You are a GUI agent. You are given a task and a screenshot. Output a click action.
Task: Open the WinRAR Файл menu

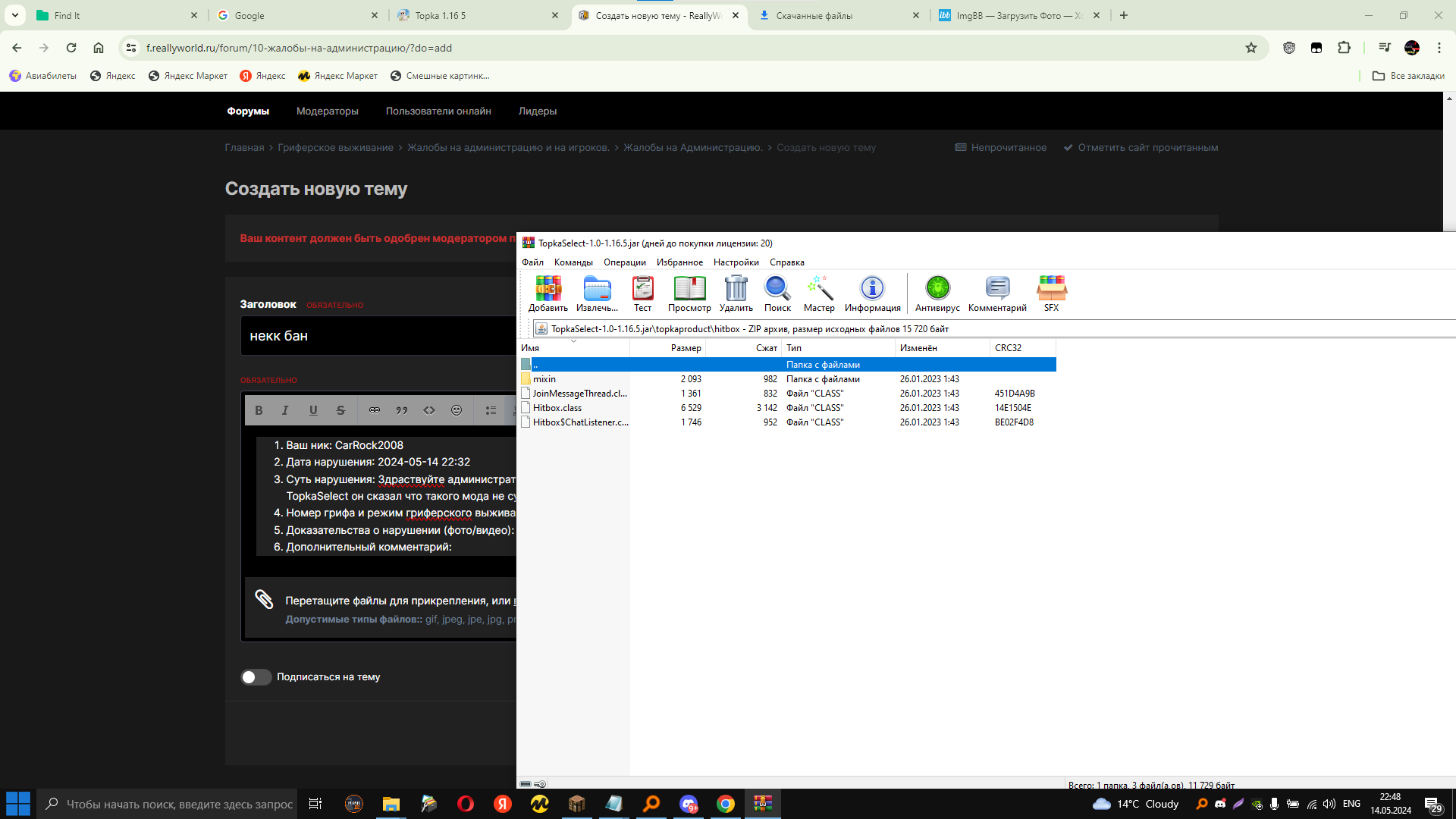[x=532, y=262]
